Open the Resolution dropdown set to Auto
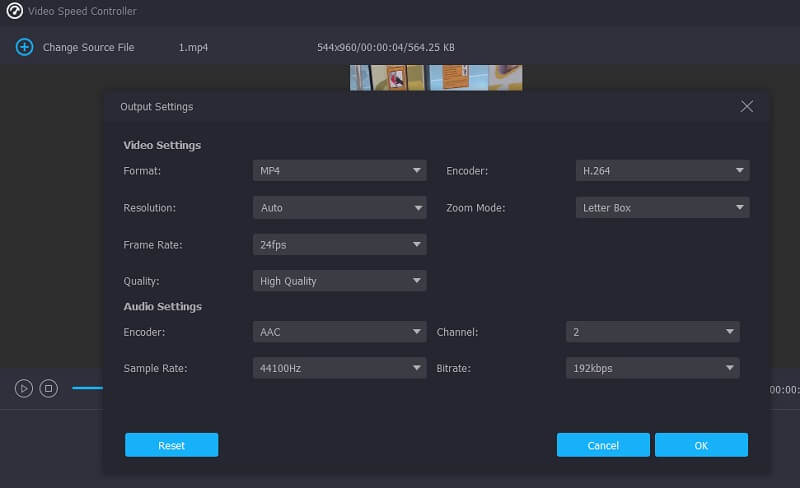800x488 pixels. pyautogui.click(x=339, y=208)
